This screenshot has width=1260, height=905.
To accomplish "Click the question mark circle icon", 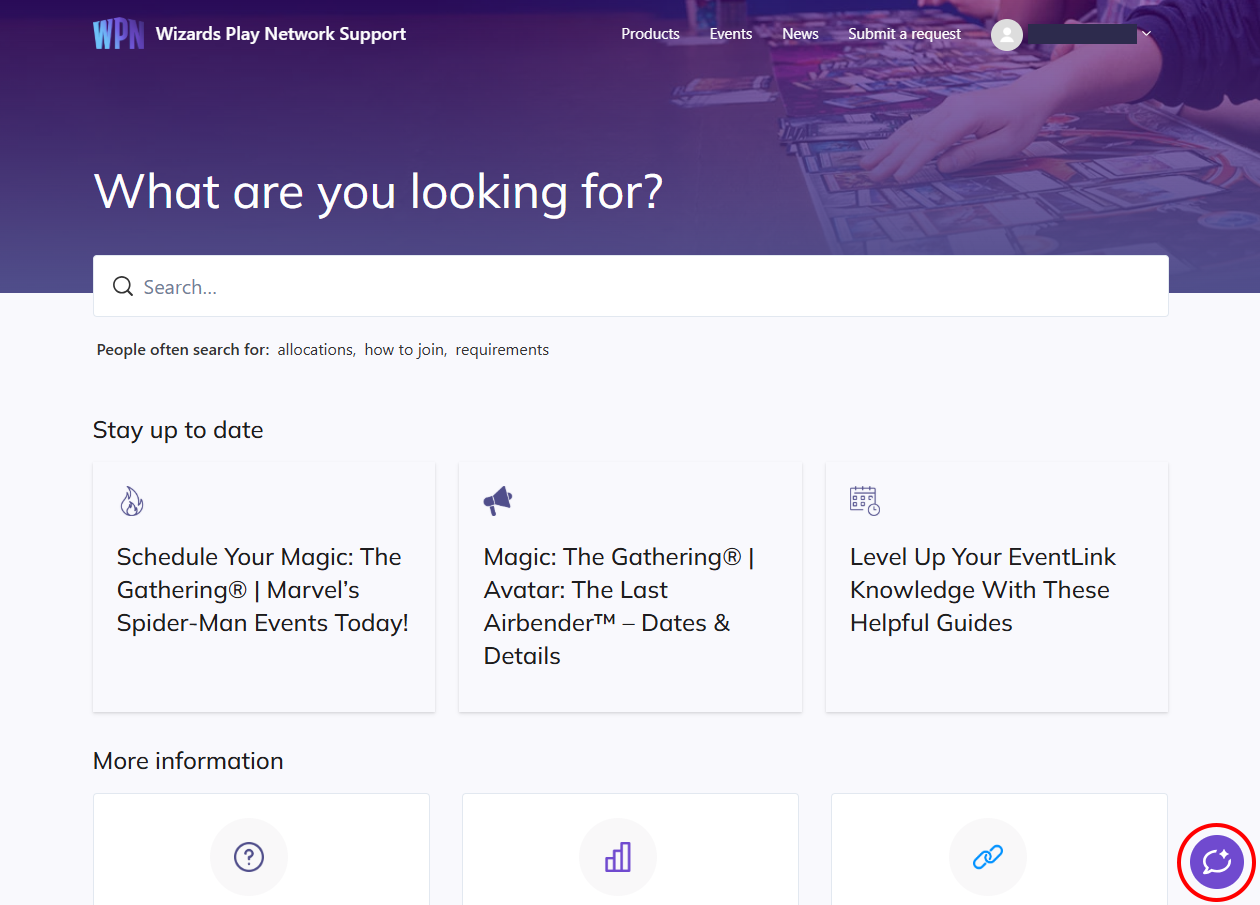I will pyautogui.click(x=249, y=857).
